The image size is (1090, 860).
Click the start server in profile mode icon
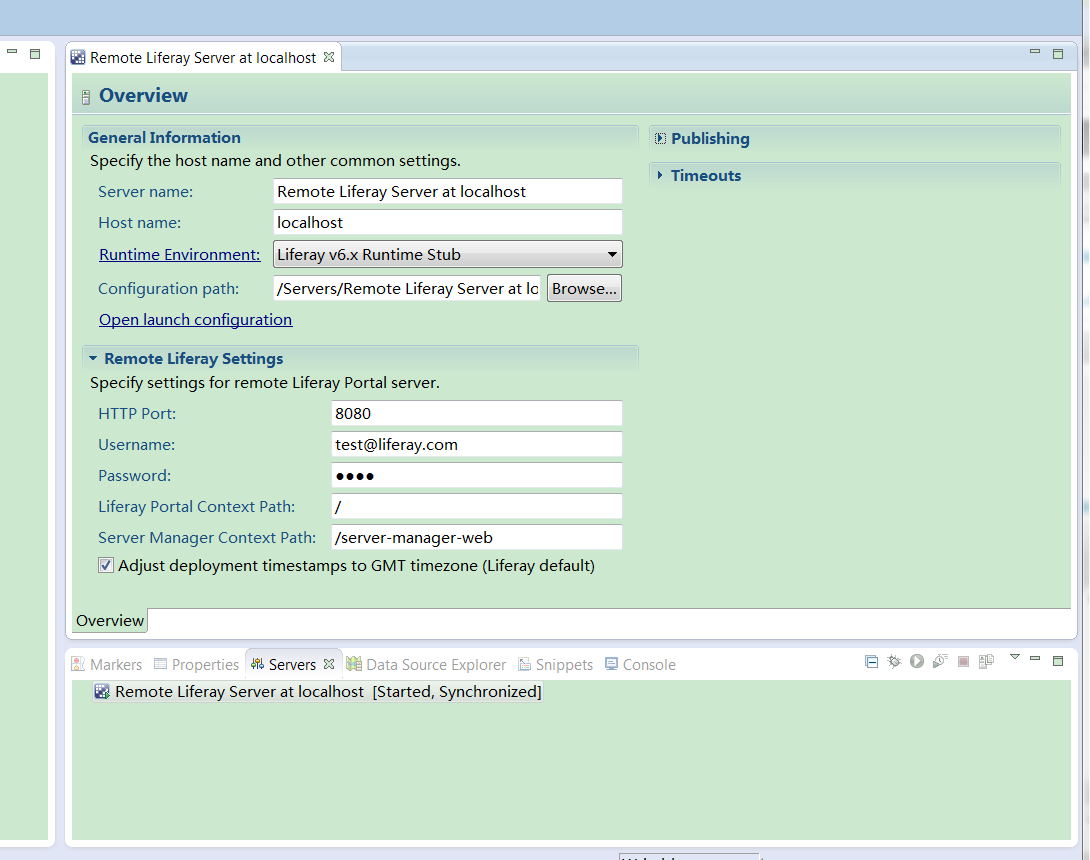coord(940,661)
